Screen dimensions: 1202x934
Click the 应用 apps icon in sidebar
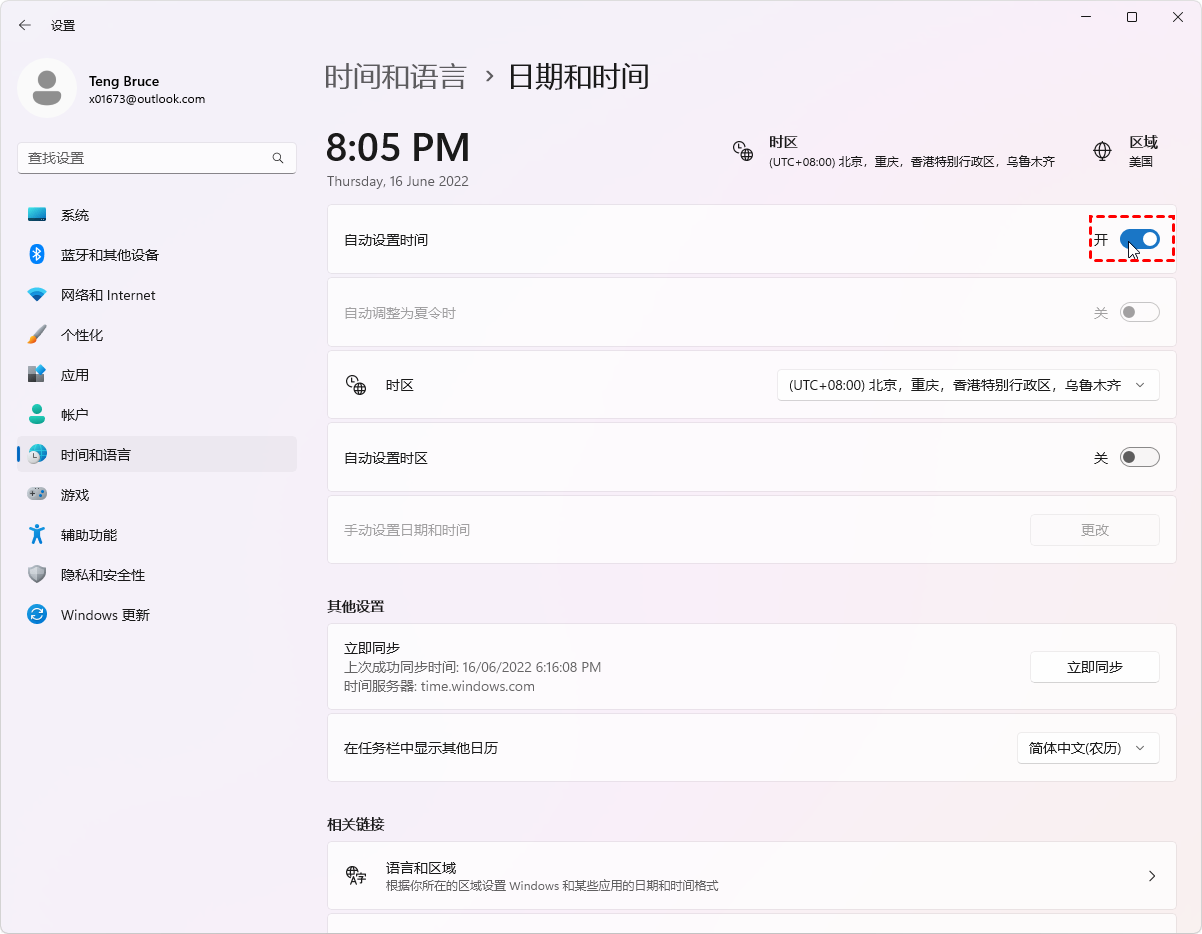coord(37,375)
